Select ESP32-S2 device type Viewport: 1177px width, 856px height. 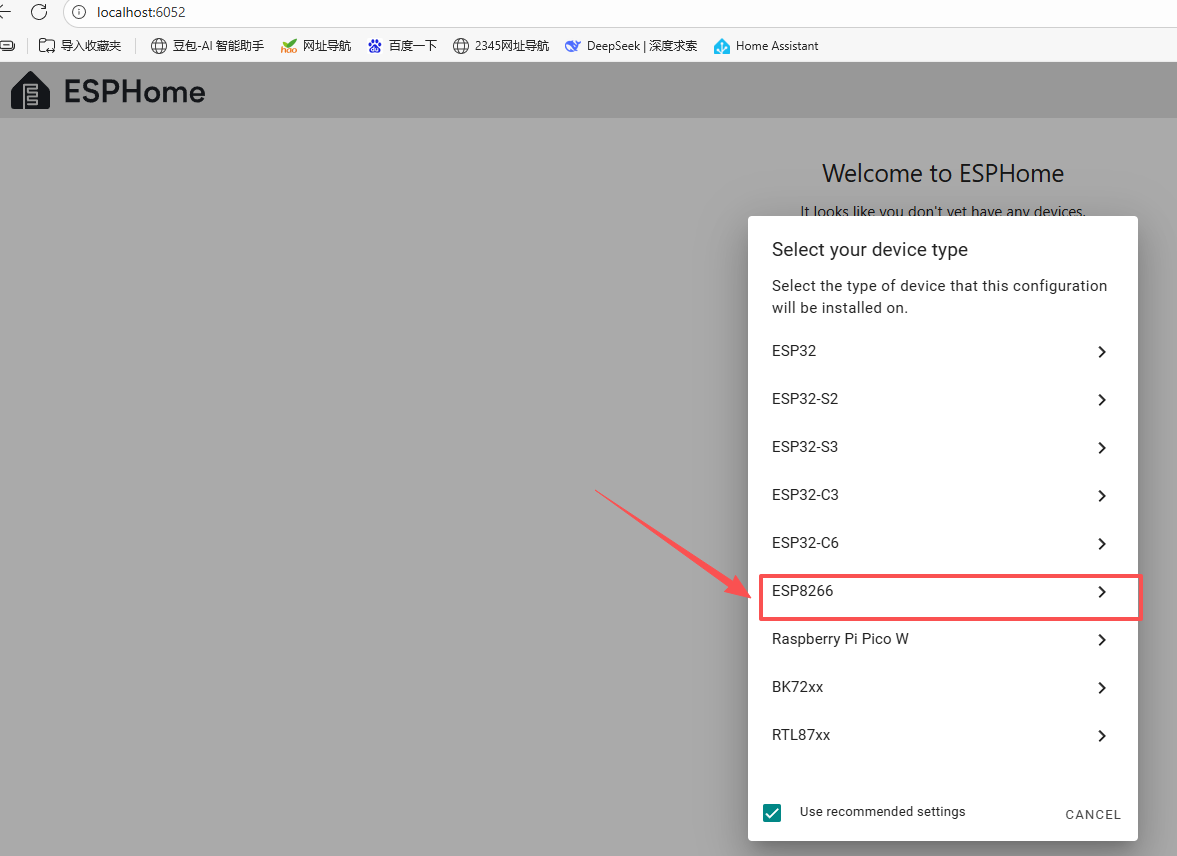943,399
